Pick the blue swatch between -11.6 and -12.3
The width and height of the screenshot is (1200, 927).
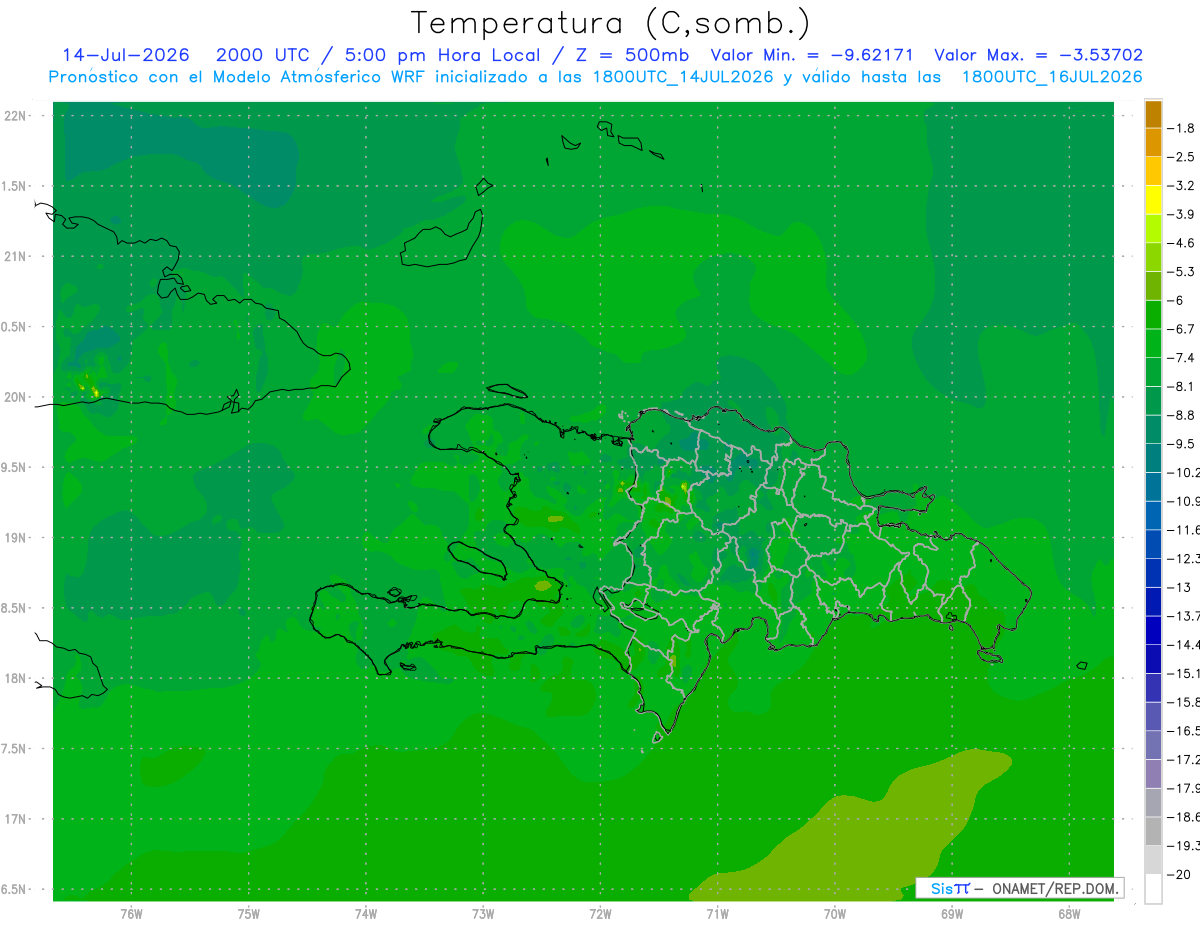pos(1153,544)
